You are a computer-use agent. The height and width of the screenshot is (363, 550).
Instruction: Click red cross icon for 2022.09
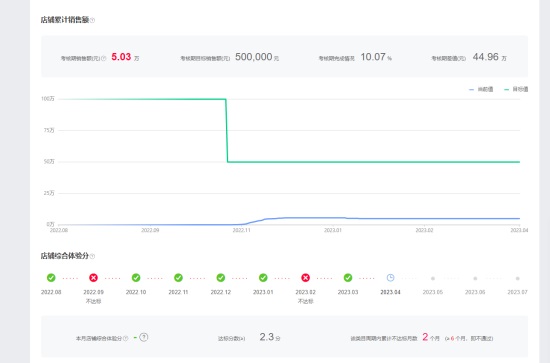(x=93, y=278)
